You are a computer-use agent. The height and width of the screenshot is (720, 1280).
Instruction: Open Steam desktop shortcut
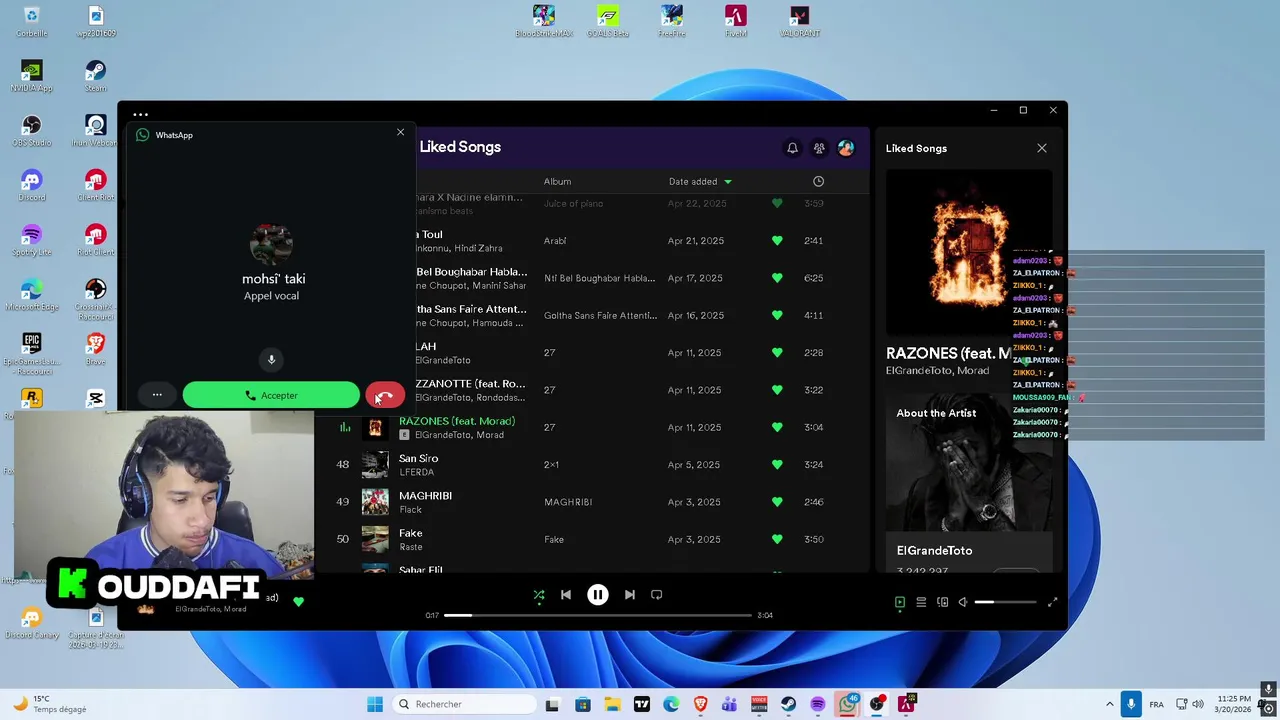pyautogui.click(x=95, y=76)
